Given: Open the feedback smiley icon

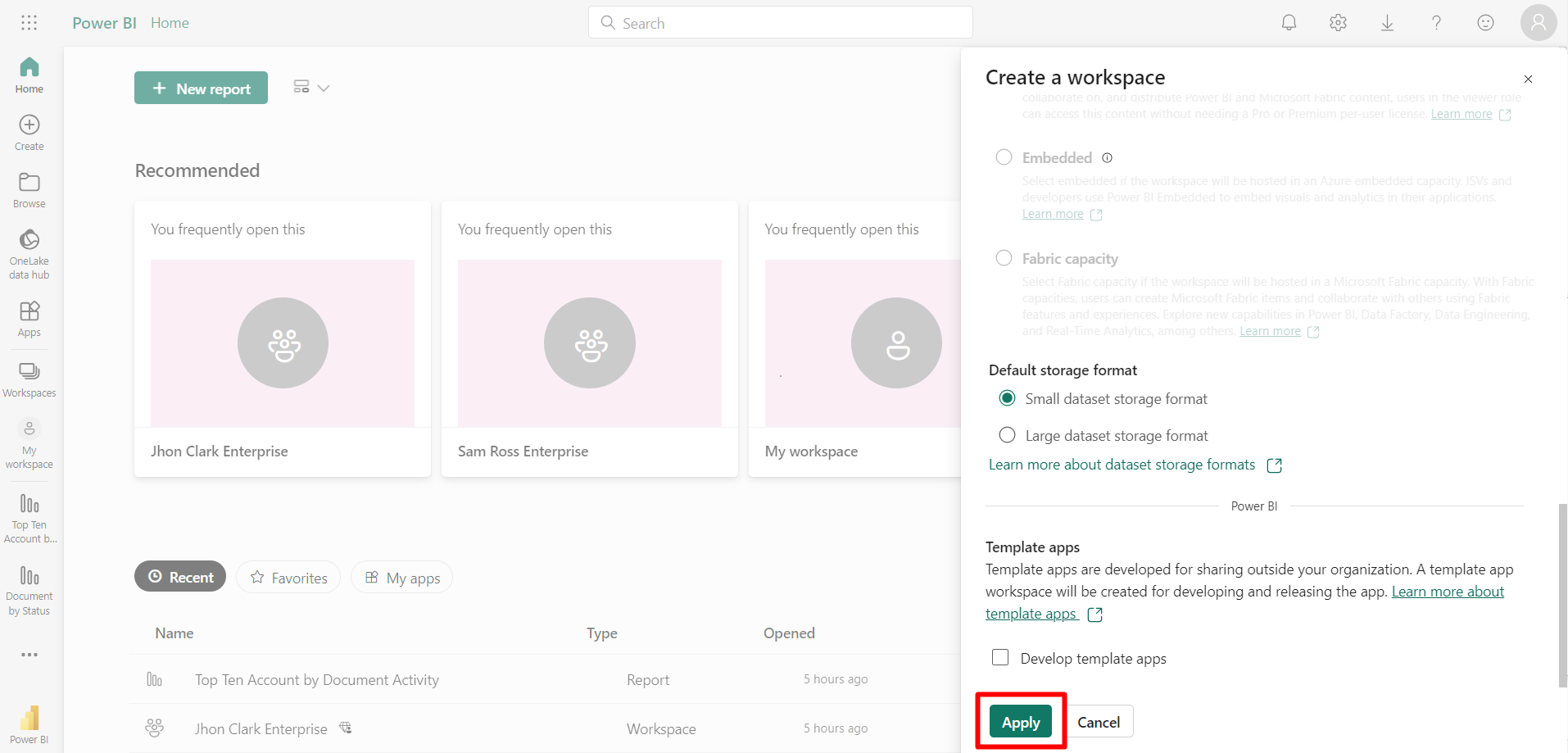Looking at the screenshot, I should (1485, 23).
